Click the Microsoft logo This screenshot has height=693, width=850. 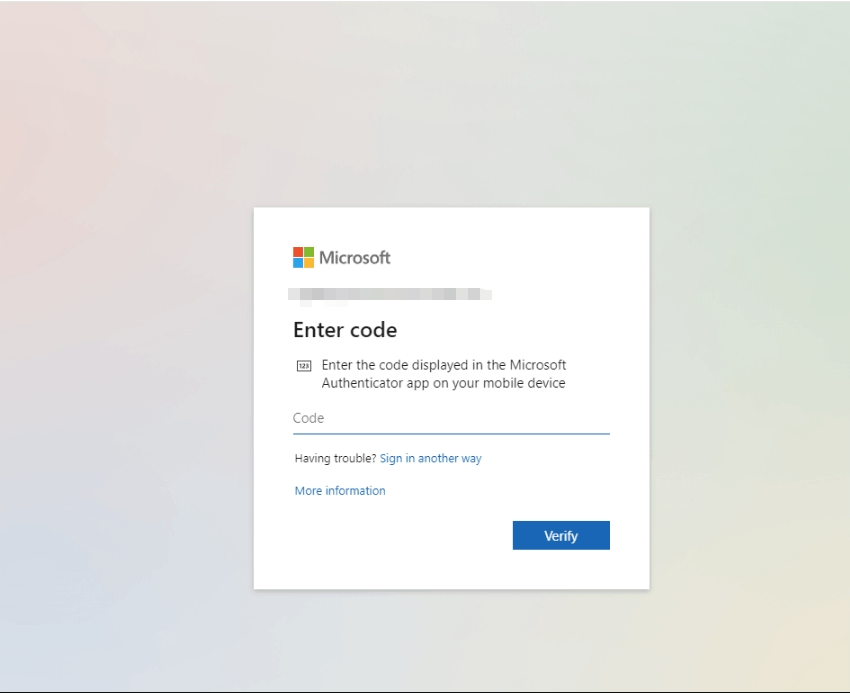pos(342,258)
